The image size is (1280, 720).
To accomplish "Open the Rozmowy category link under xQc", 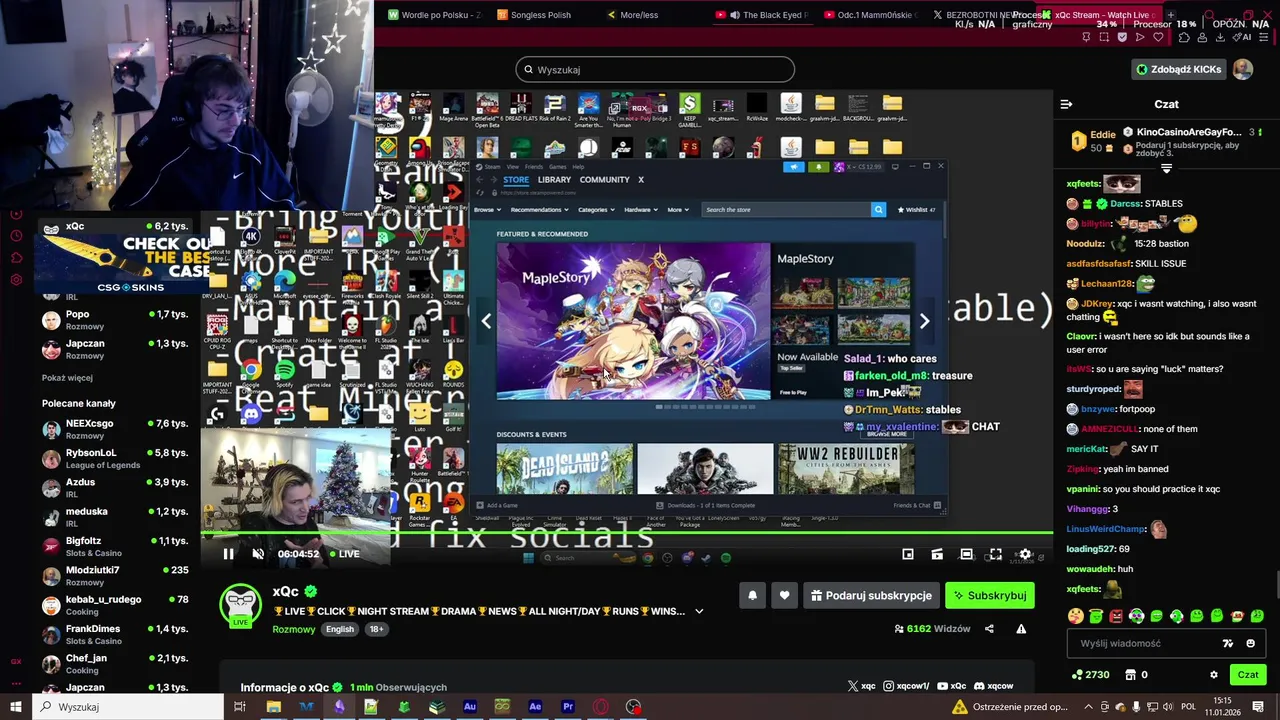I will pos(294,629).
